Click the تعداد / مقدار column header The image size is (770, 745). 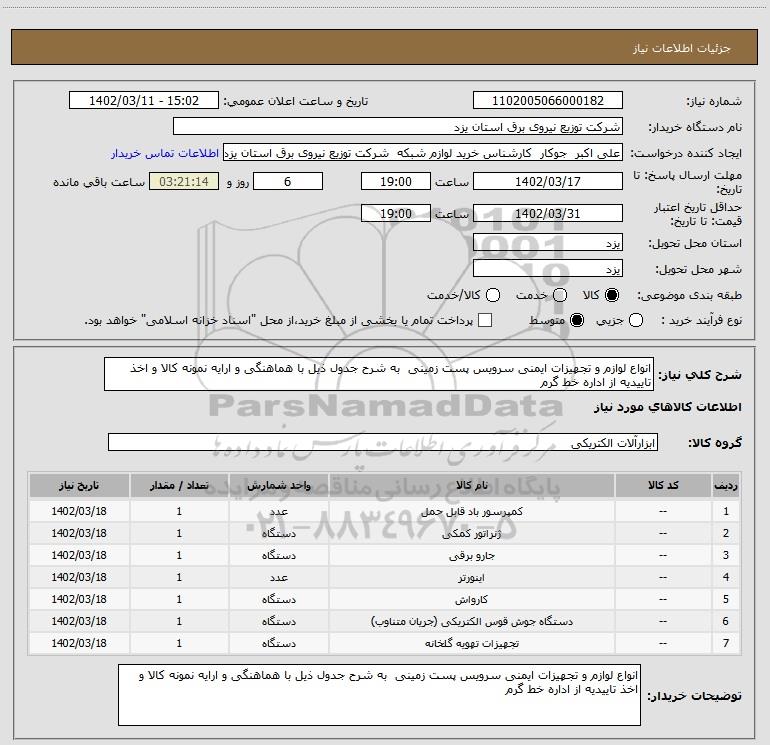coord(179,485)
